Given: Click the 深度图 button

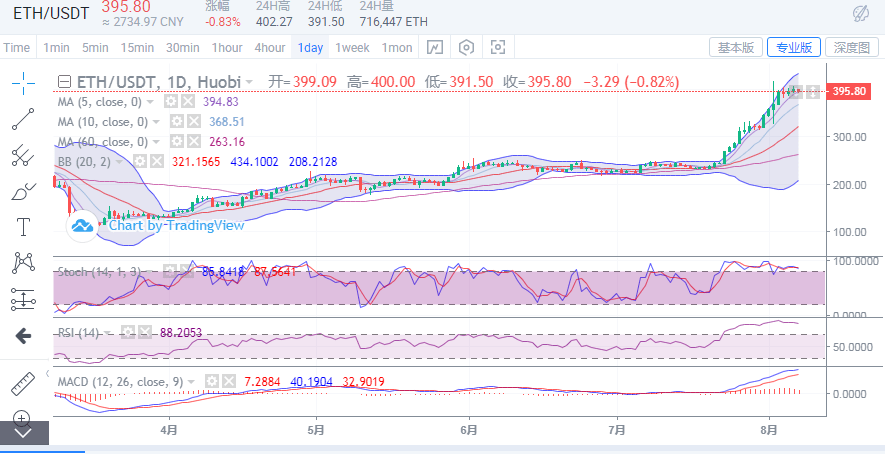Looking at the screenshot, I should 853,47.
